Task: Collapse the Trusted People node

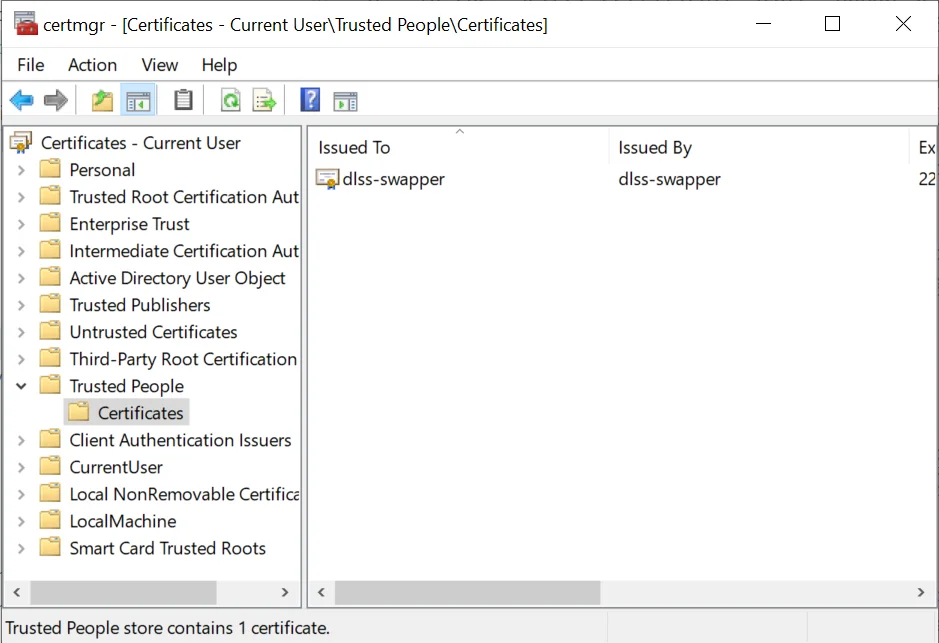Action: pyautogui.click(x=22, y=386)
